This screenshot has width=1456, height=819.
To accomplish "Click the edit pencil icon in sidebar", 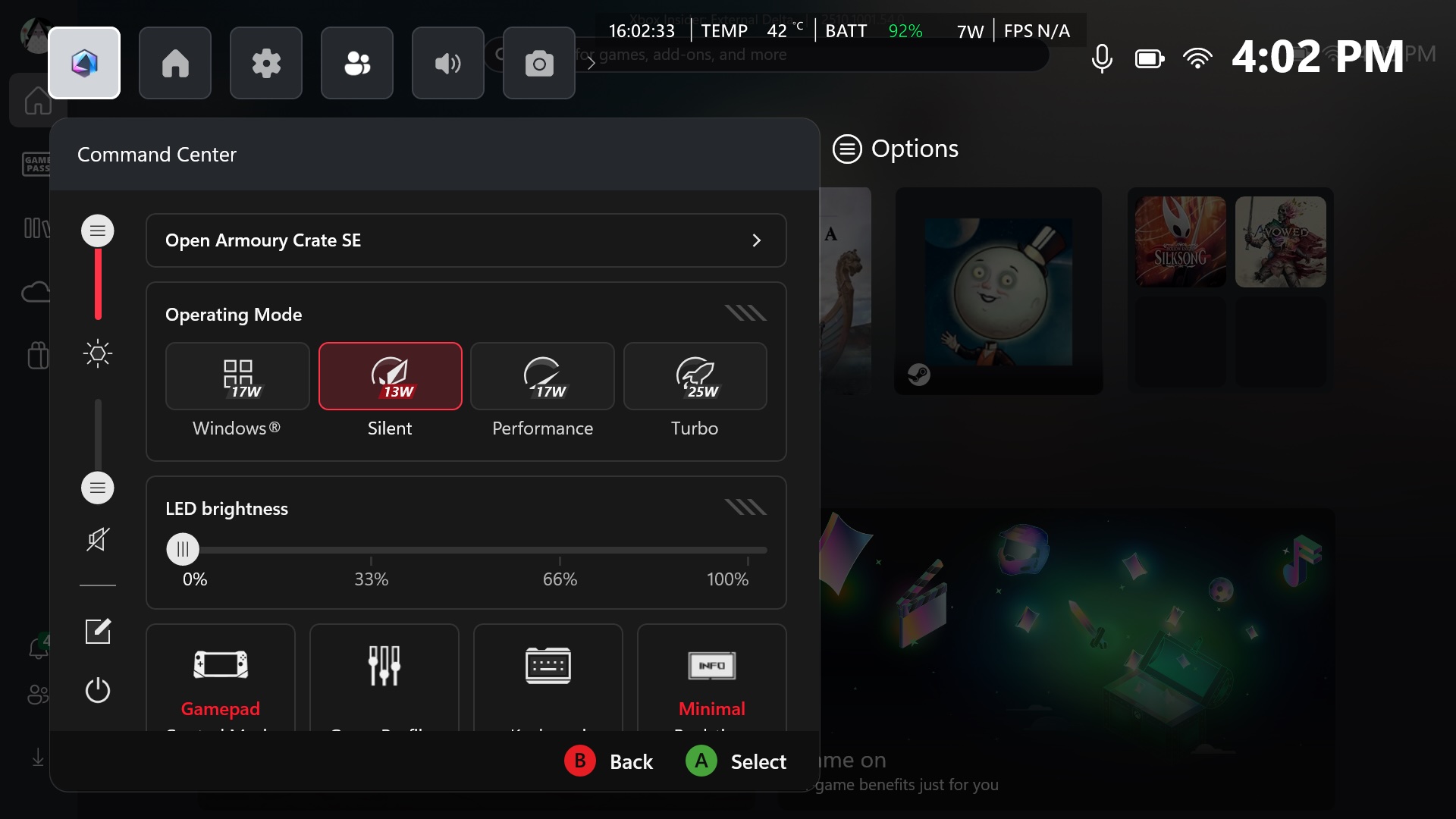I will pos(98,631).
